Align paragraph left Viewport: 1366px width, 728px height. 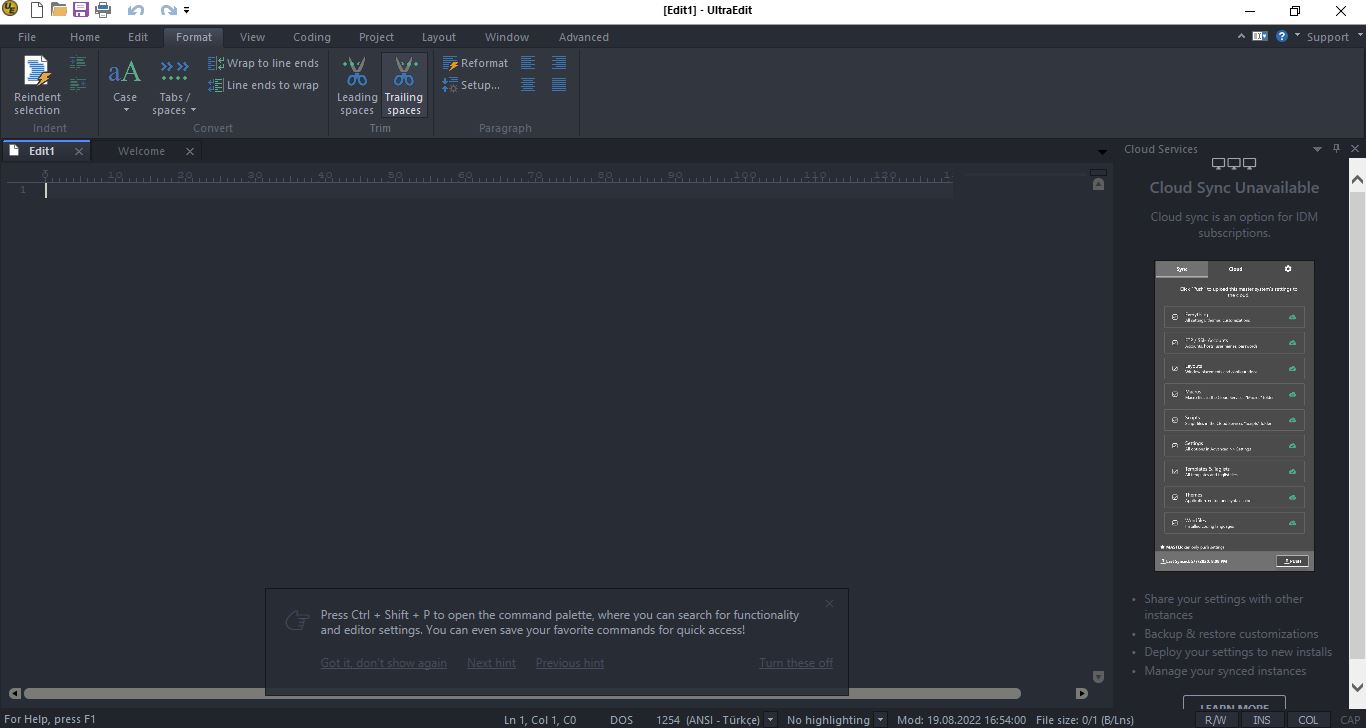(528, 63)
